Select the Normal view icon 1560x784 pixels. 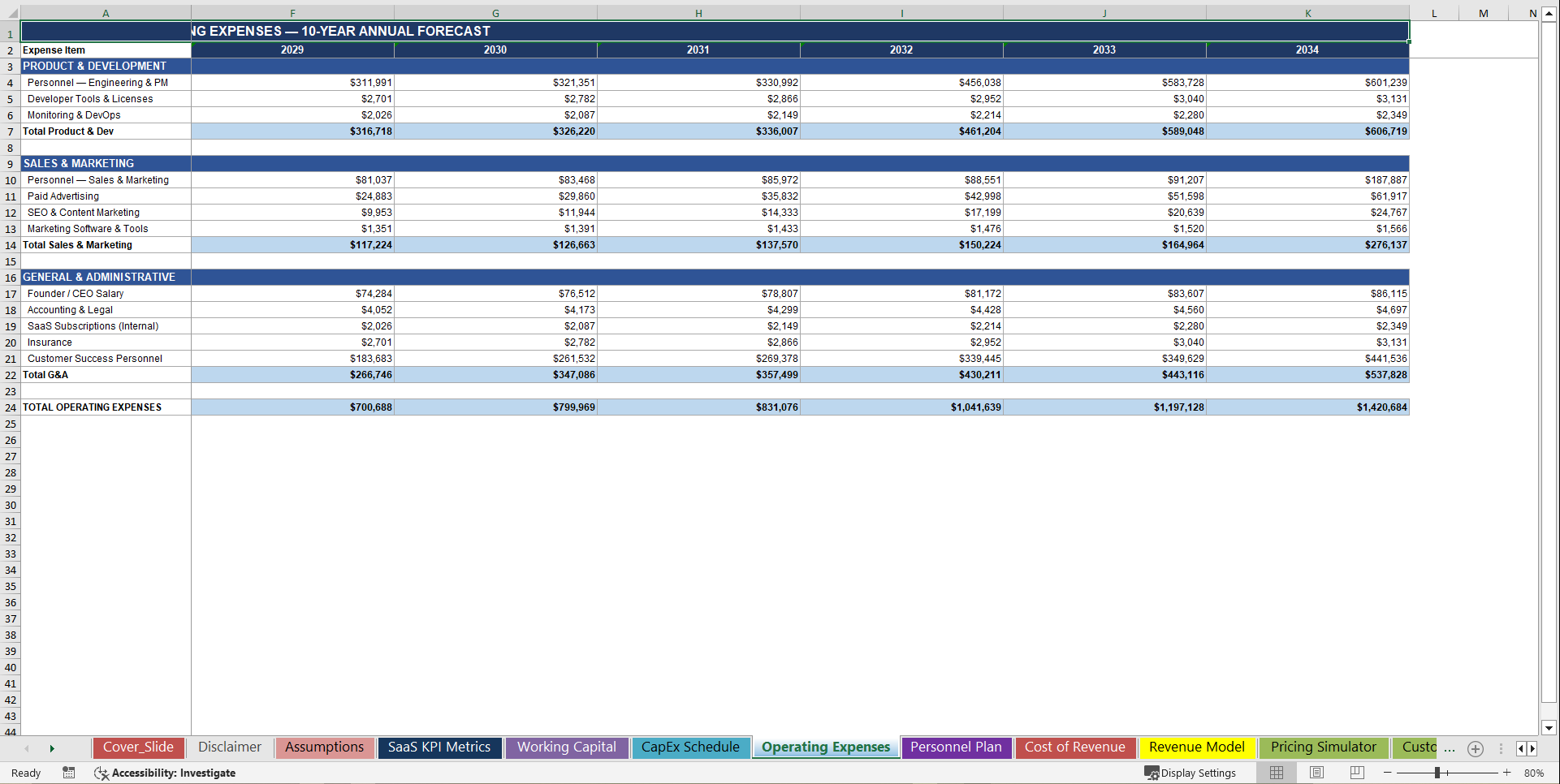point(1276,773)
